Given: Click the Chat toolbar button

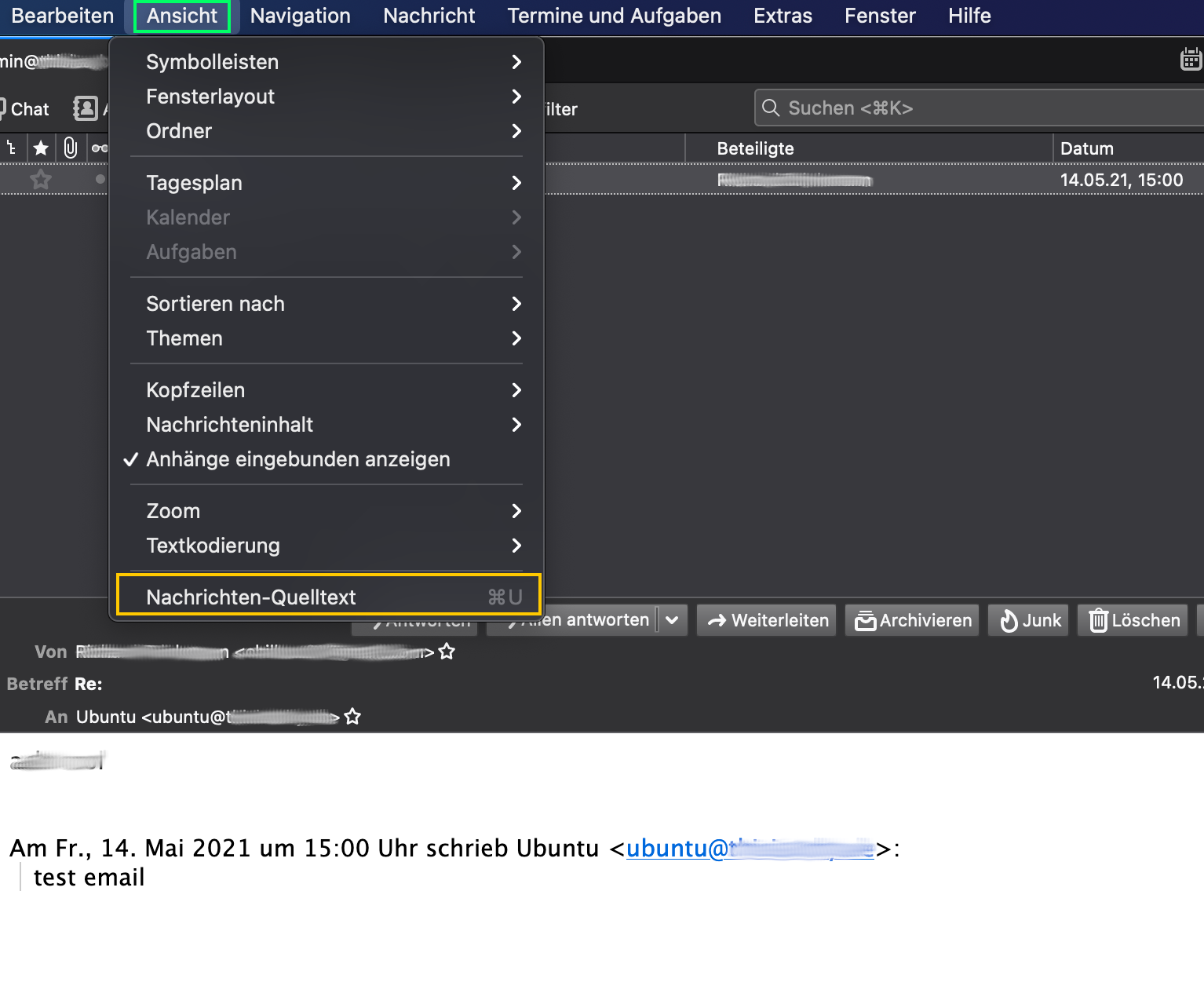Looking at the screenshot, I should point(25,109).
